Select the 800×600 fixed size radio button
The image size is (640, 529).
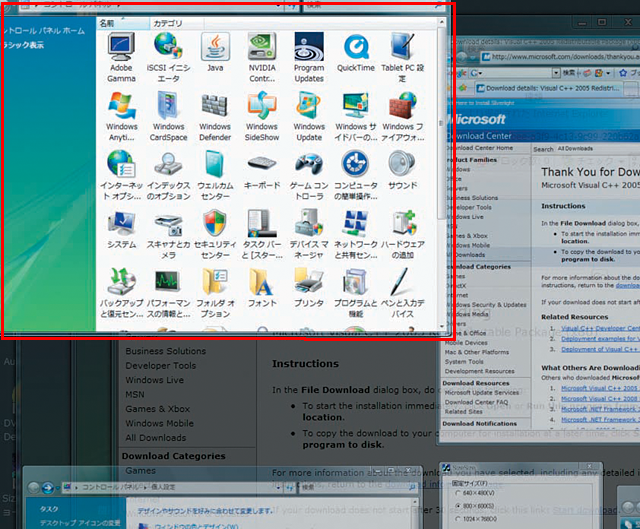click(458, 506)
